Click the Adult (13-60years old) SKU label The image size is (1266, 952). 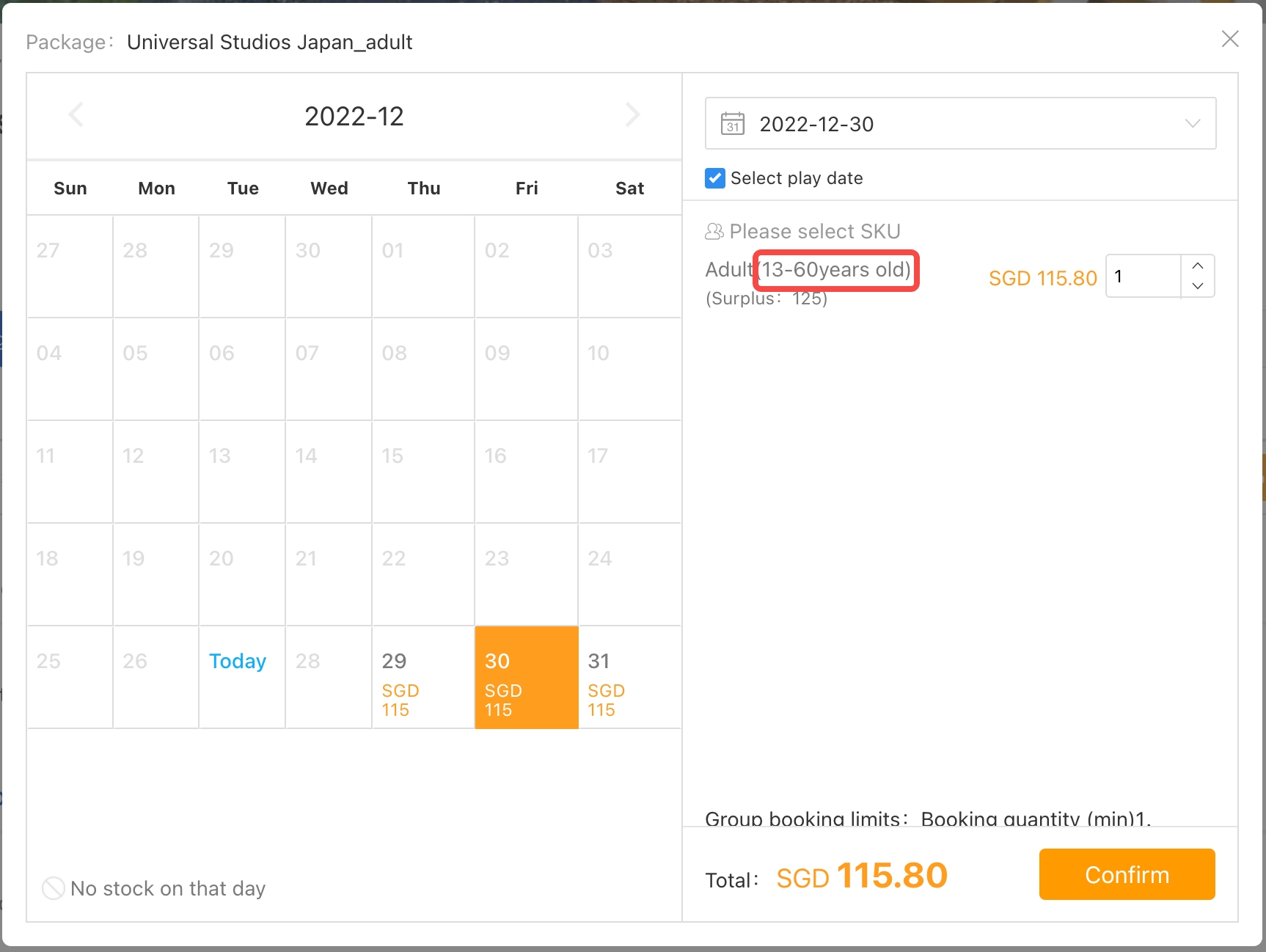pyautogui.click(x=808, y=270)
